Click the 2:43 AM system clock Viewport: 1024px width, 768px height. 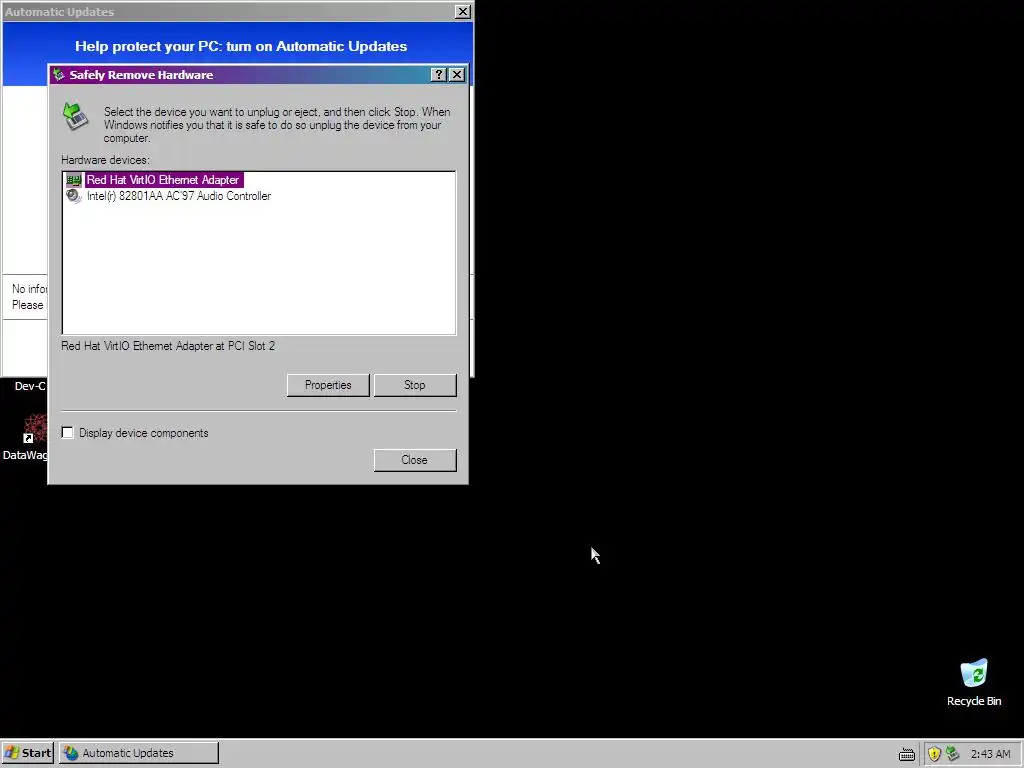pyautogui.click(x=990, y=754)
